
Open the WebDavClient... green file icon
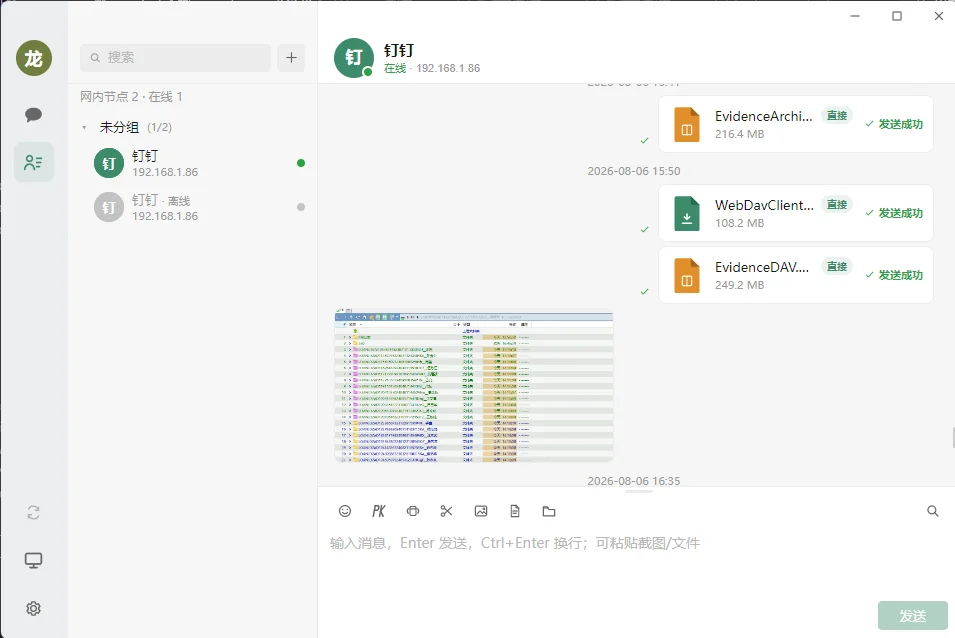(x=686, y=213)
